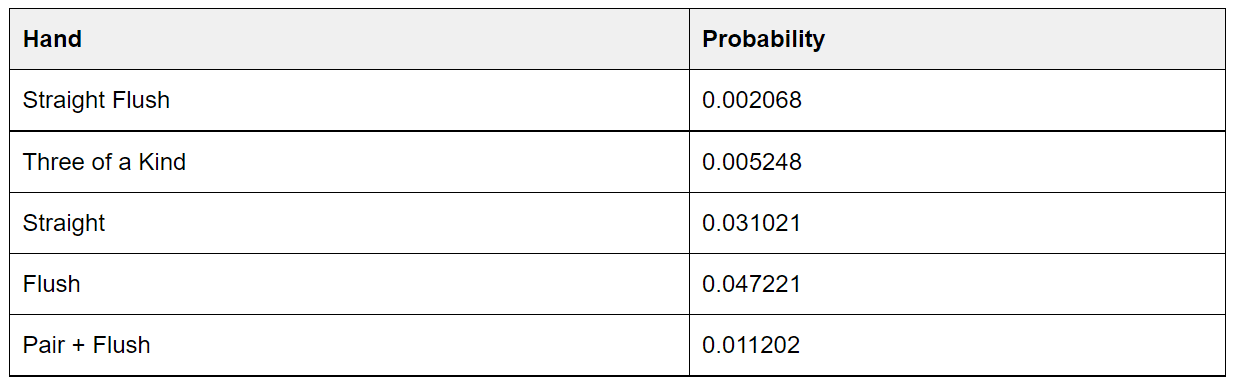This screenshot has height=389, width=1235.
Task: Select the 0.031021 probability cell
Action: tap(957, 223)
